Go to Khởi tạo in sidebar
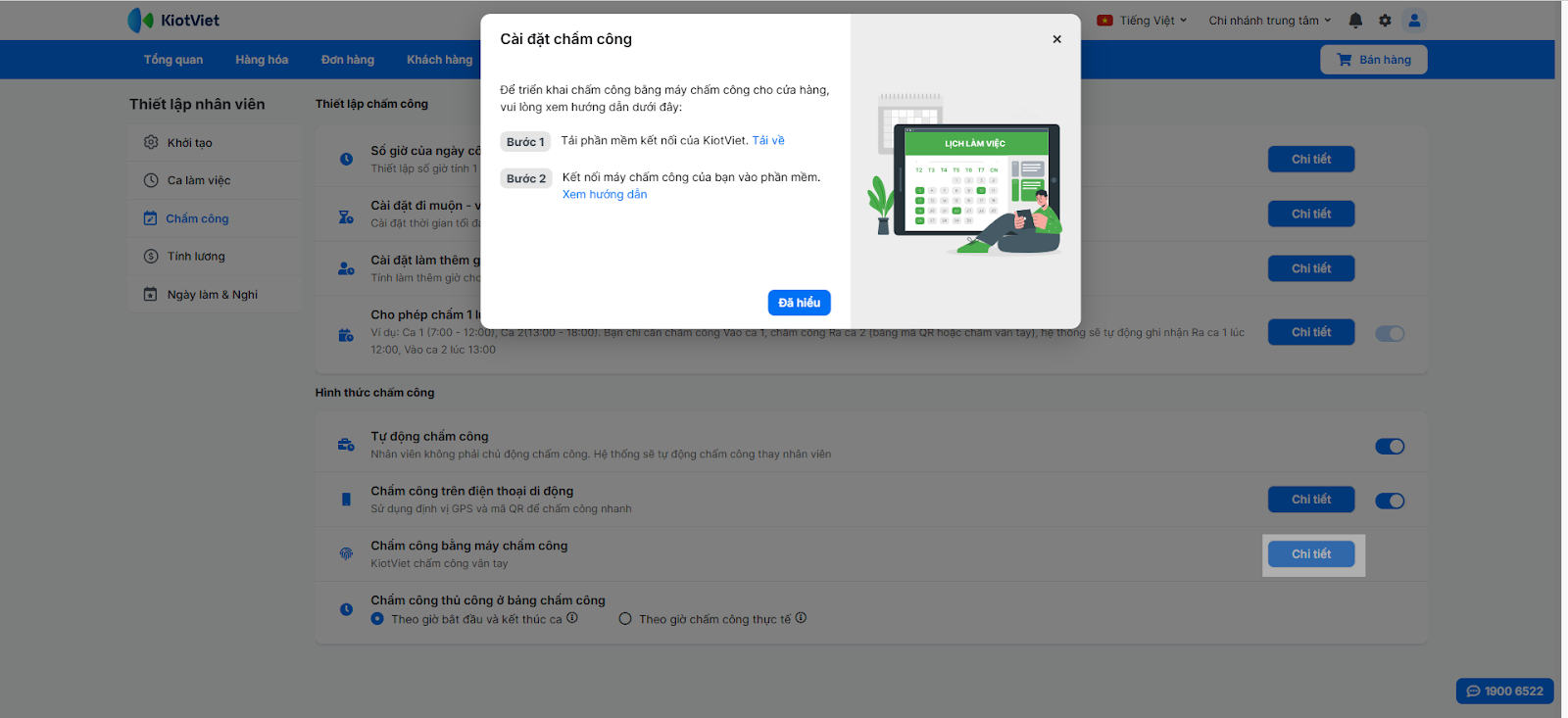1568x718 pixels. 215,142
